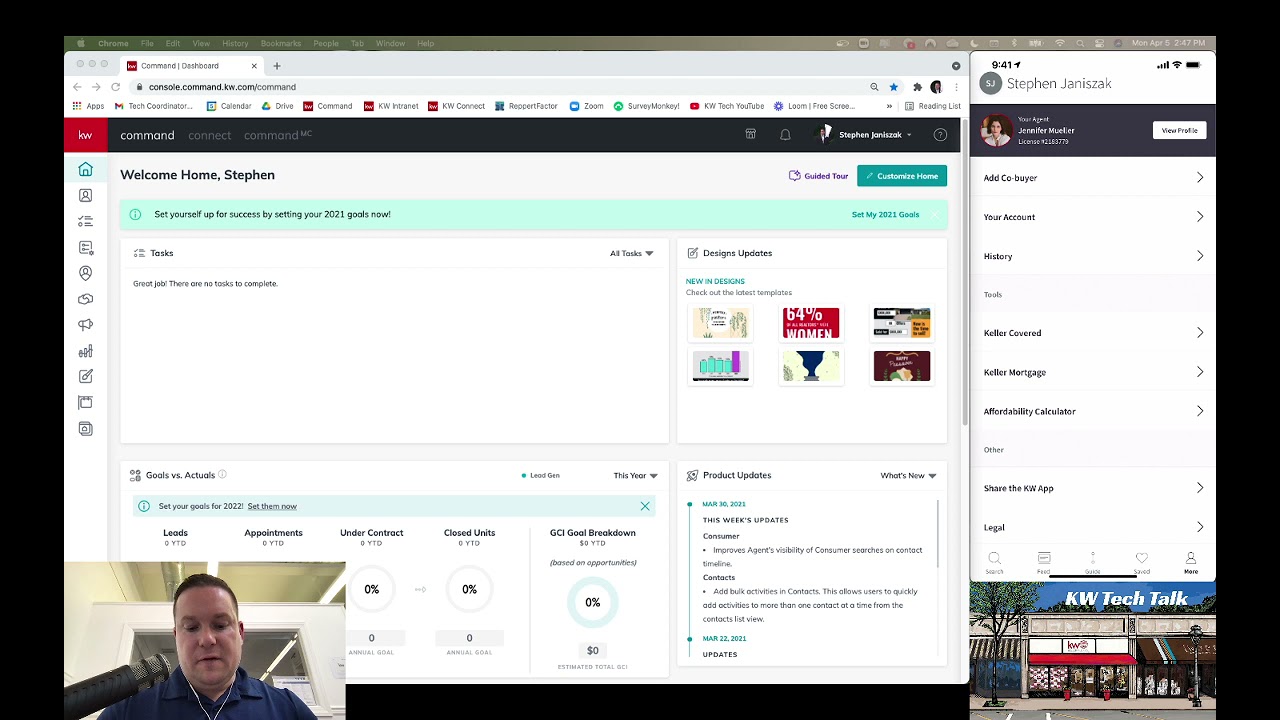Open Chrome extensions puzzle icon
Viewport: 1280px width, 720px height.
917,87
